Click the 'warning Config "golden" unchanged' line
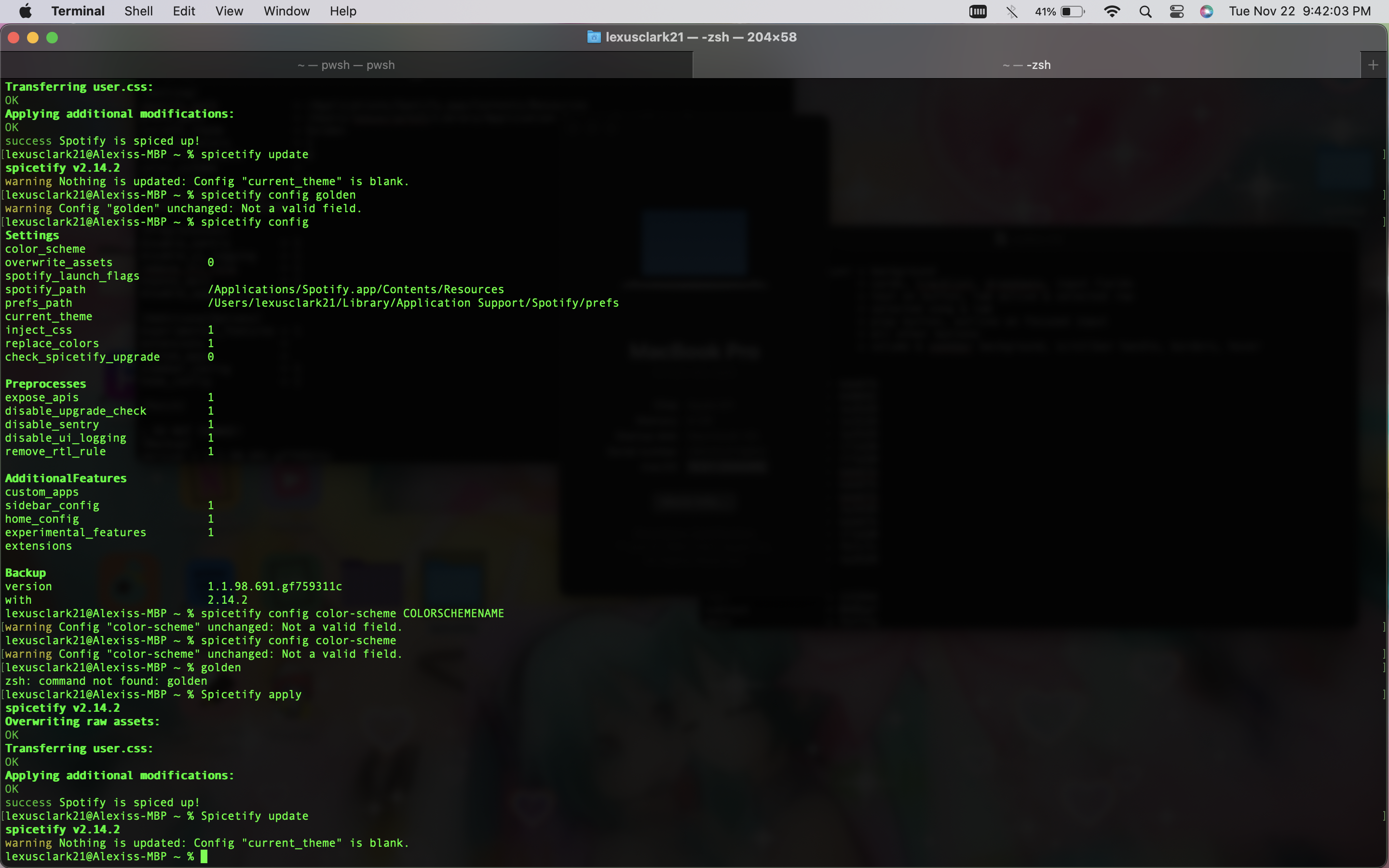Viewport: 1389px width, 868px height. pyautogui.click(x=184, y=208)
